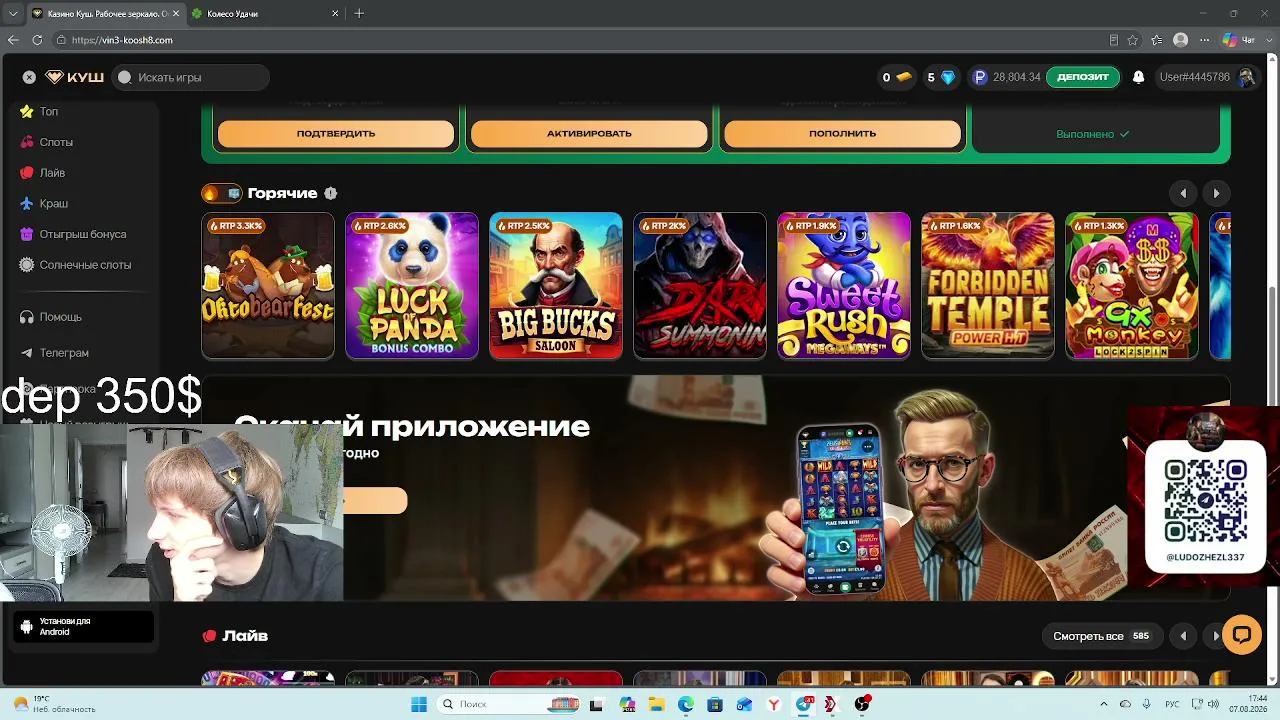
Task: Show previous Лайв games
Action: click(1183, 636)
